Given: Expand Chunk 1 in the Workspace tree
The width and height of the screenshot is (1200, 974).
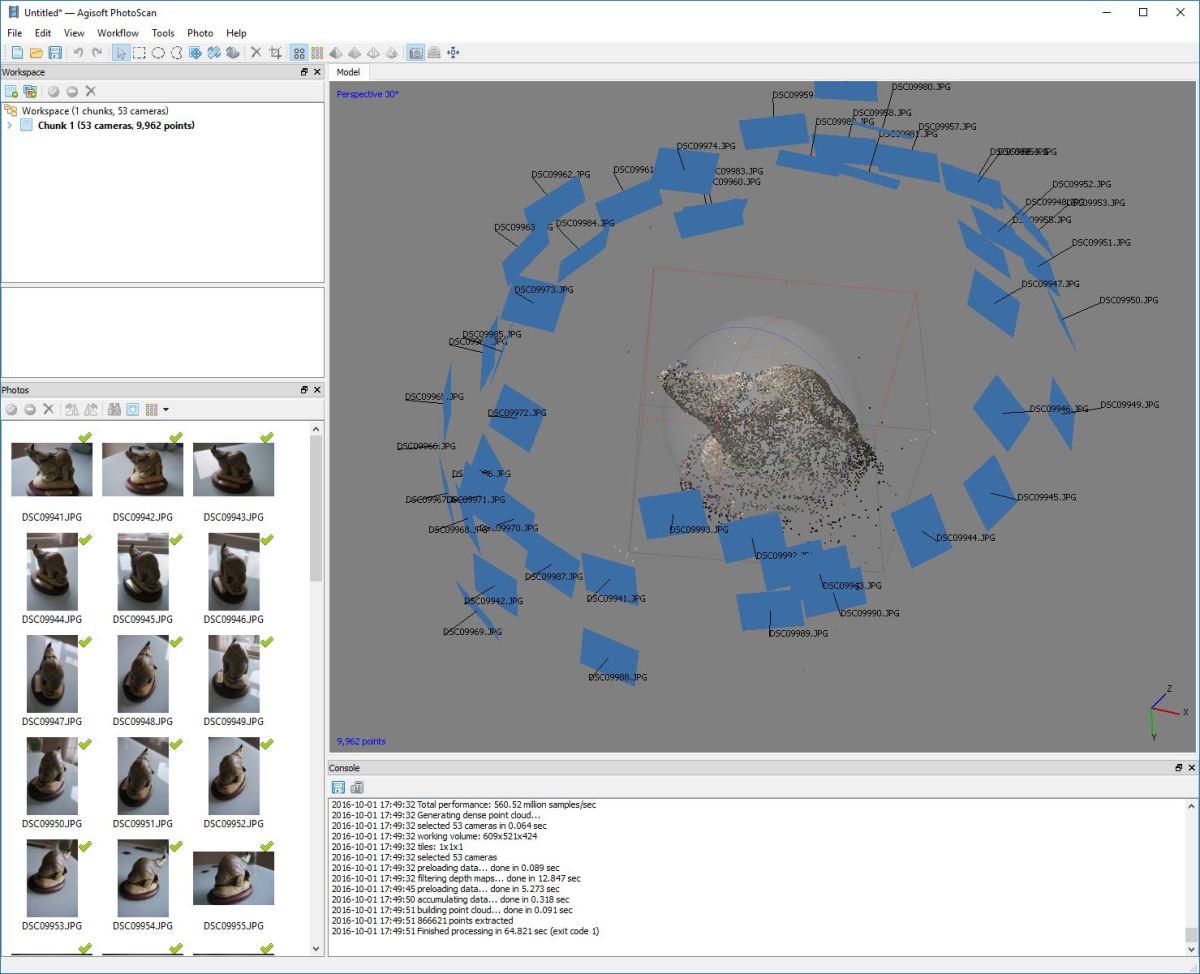Looking at the screenshot, I should [x=10, y=125].
